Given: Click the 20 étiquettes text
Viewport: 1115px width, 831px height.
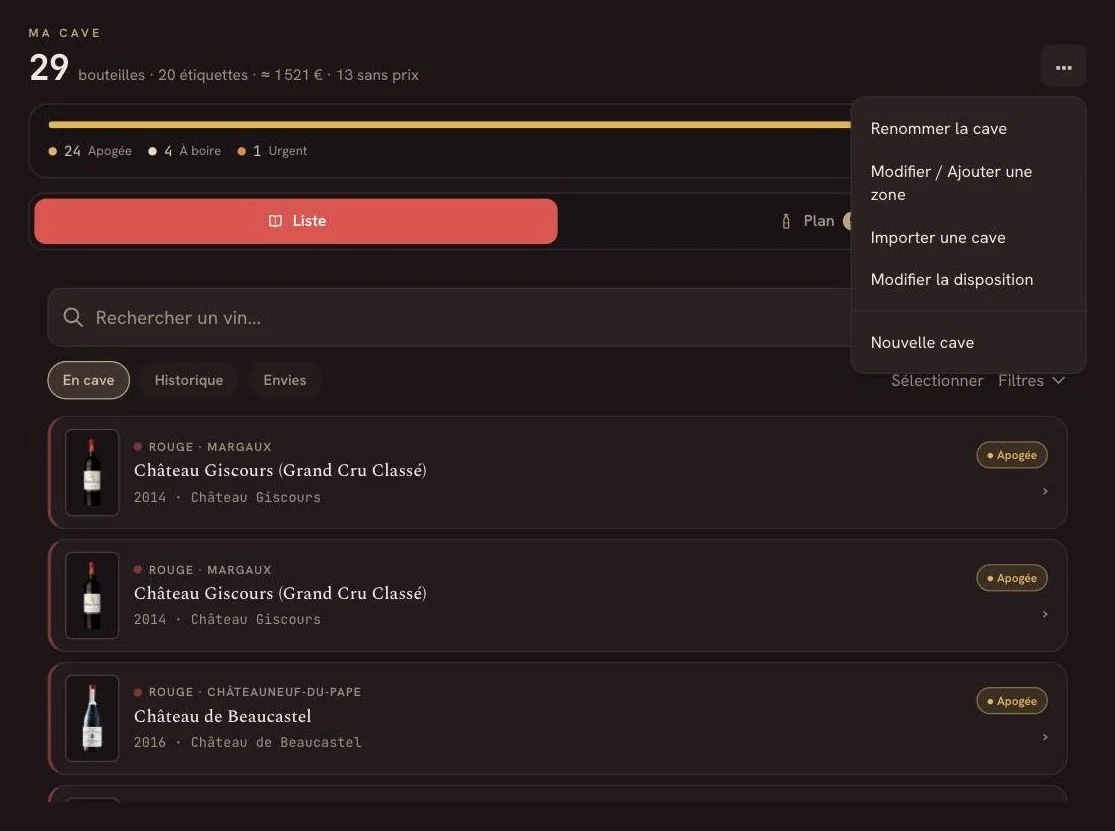Looking at the screenshot, I should 203,75.
